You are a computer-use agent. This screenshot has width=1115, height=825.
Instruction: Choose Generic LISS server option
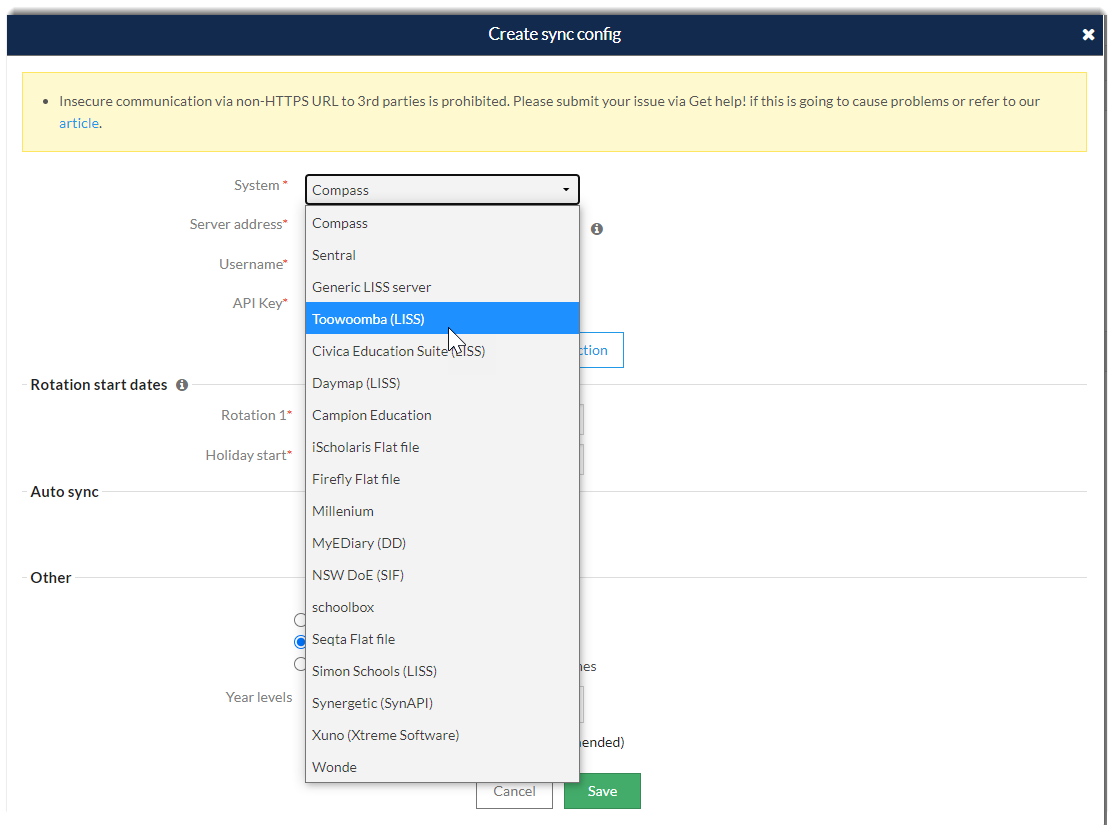coord(442,287)
